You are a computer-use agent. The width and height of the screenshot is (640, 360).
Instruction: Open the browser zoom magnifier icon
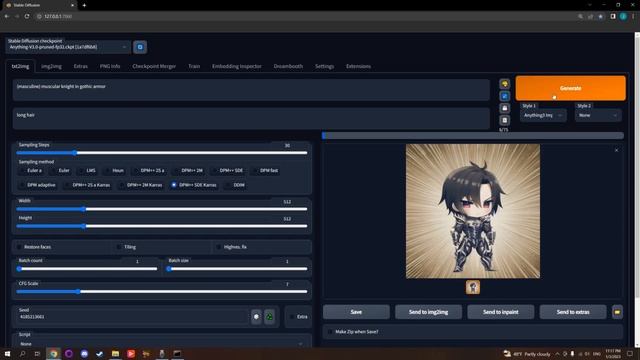[580, 16]
